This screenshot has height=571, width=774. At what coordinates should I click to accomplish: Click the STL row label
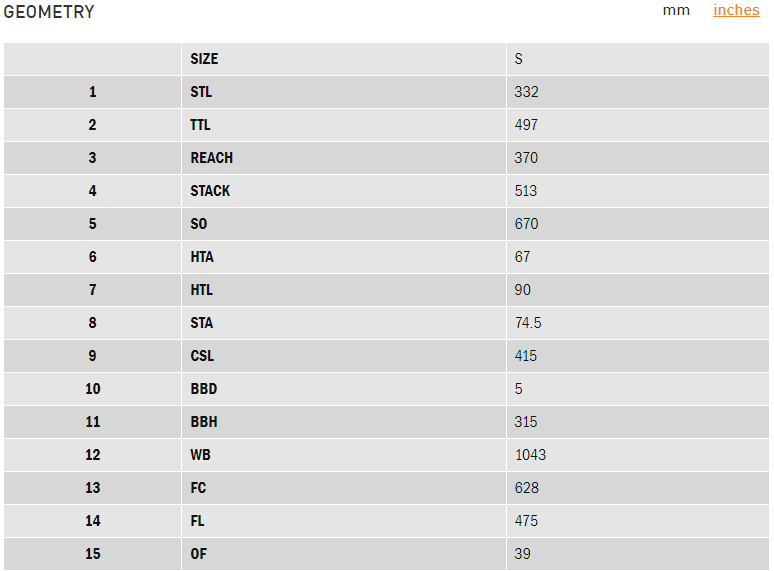[201, 92]
